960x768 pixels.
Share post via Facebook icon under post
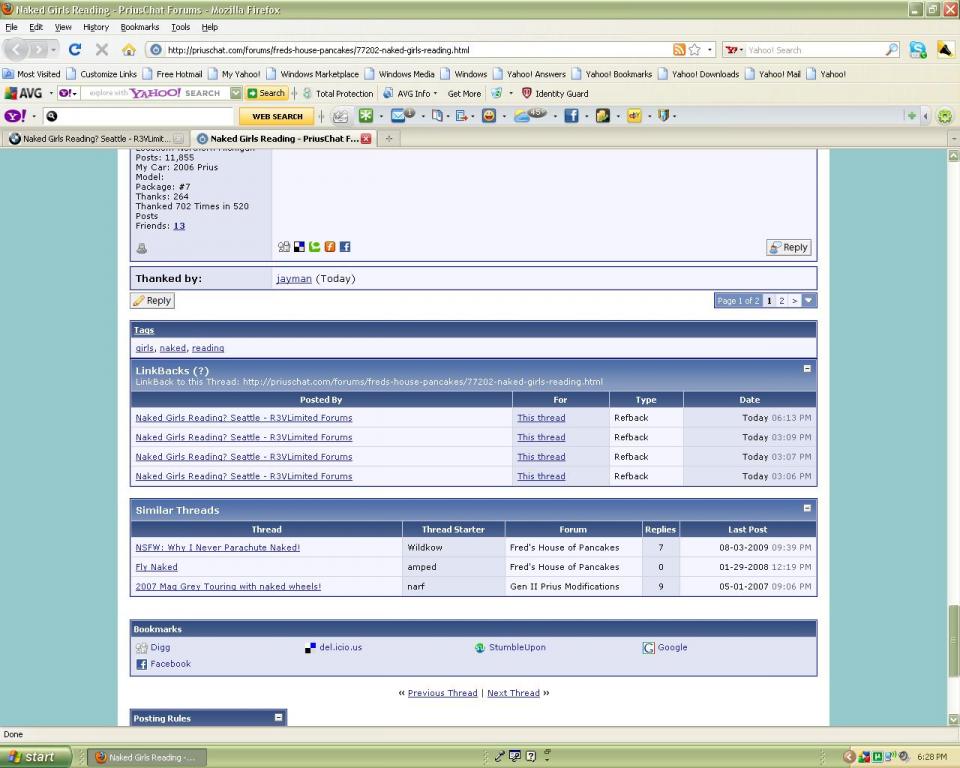[x=345, y=247]
